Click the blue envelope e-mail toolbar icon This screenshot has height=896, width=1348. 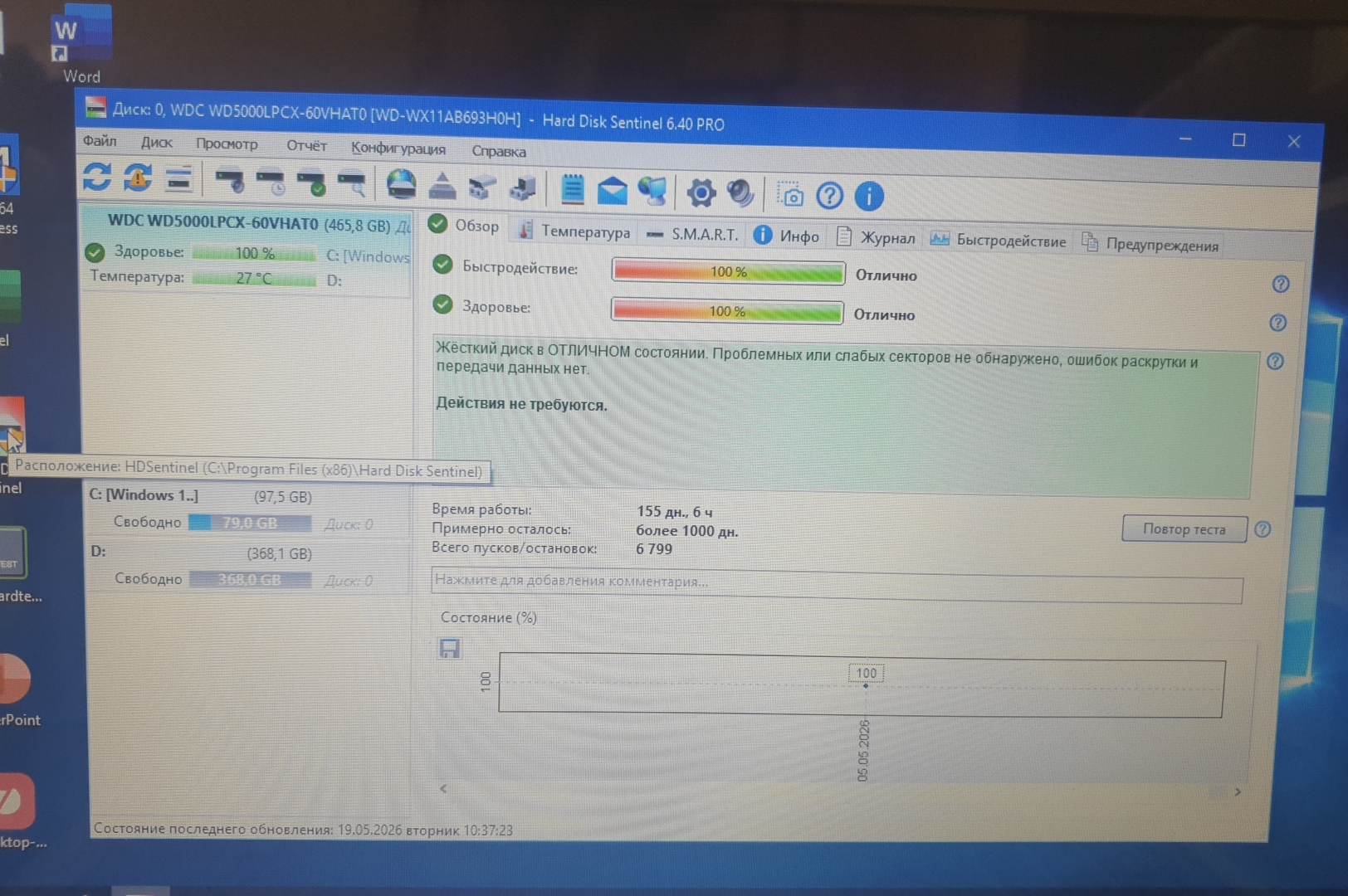pos(613,191)
